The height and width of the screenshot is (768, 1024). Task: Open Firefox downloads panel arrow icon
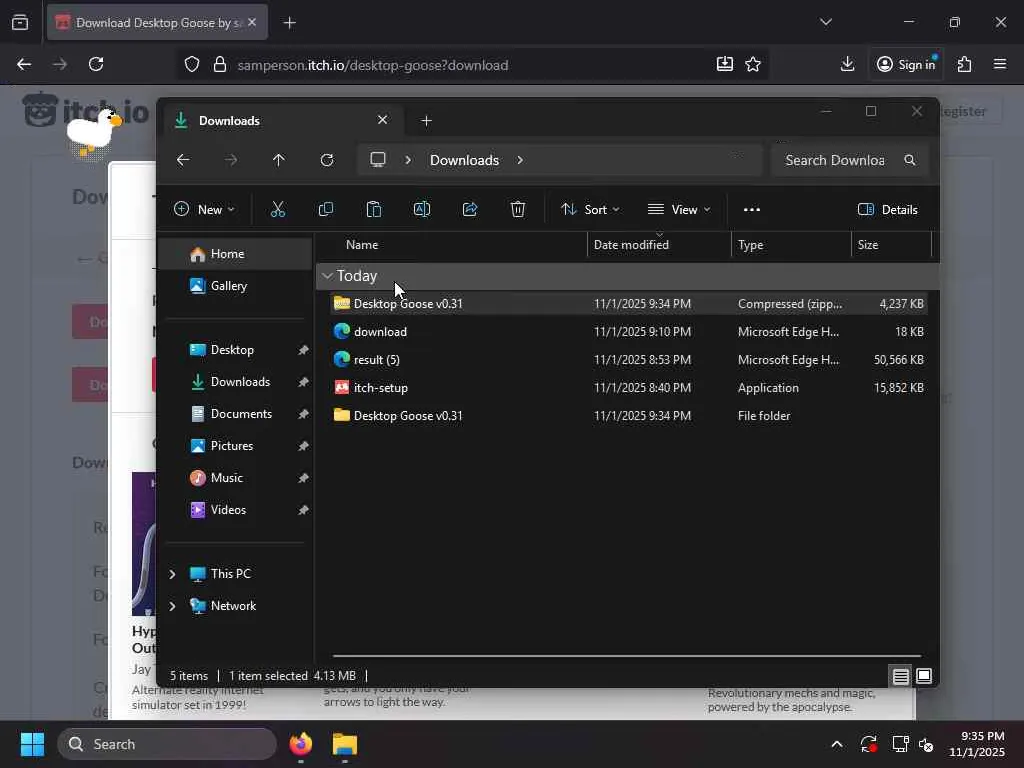(x=847, y=64)
